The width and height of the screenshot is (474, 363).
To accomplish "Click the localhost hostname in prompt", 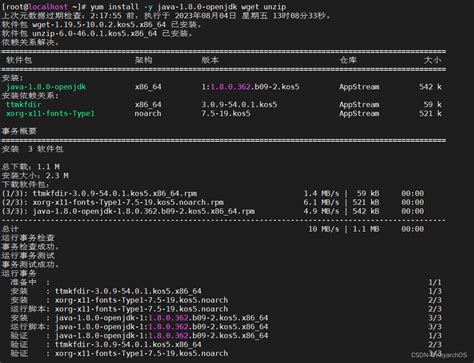I will tap(48, 7).
